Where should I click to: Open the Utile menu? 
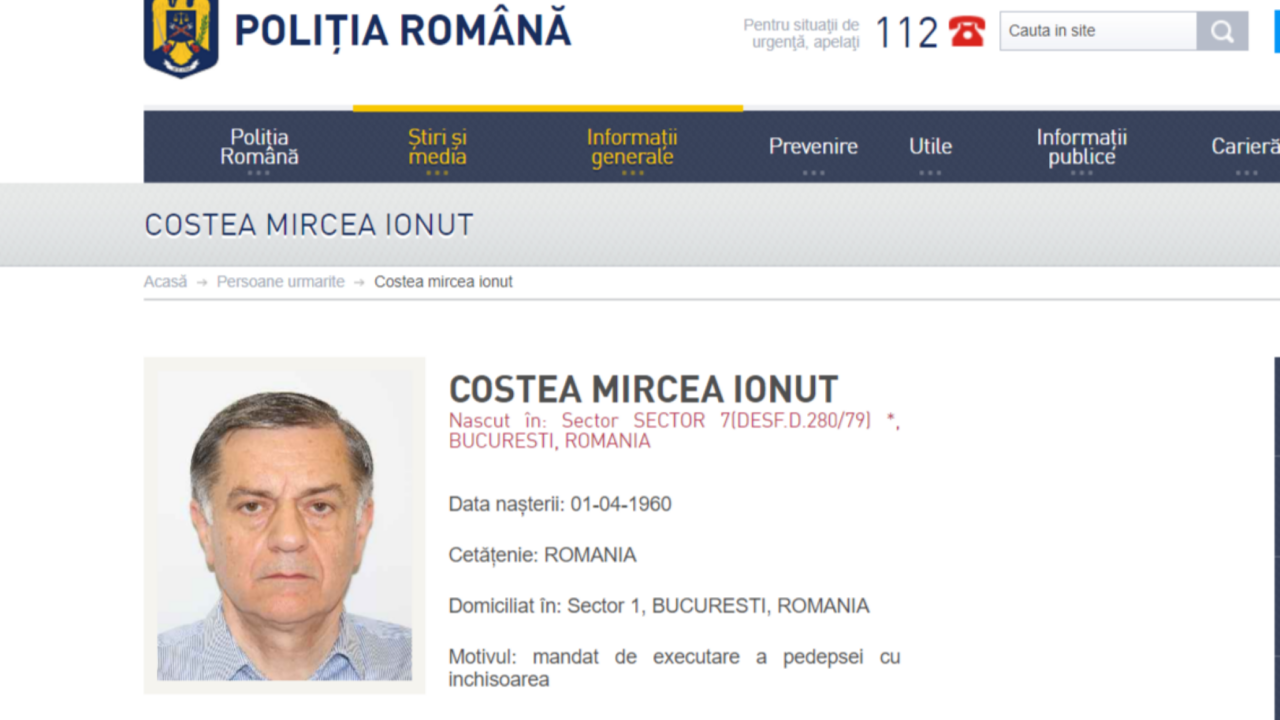click(x=930, y=147)
